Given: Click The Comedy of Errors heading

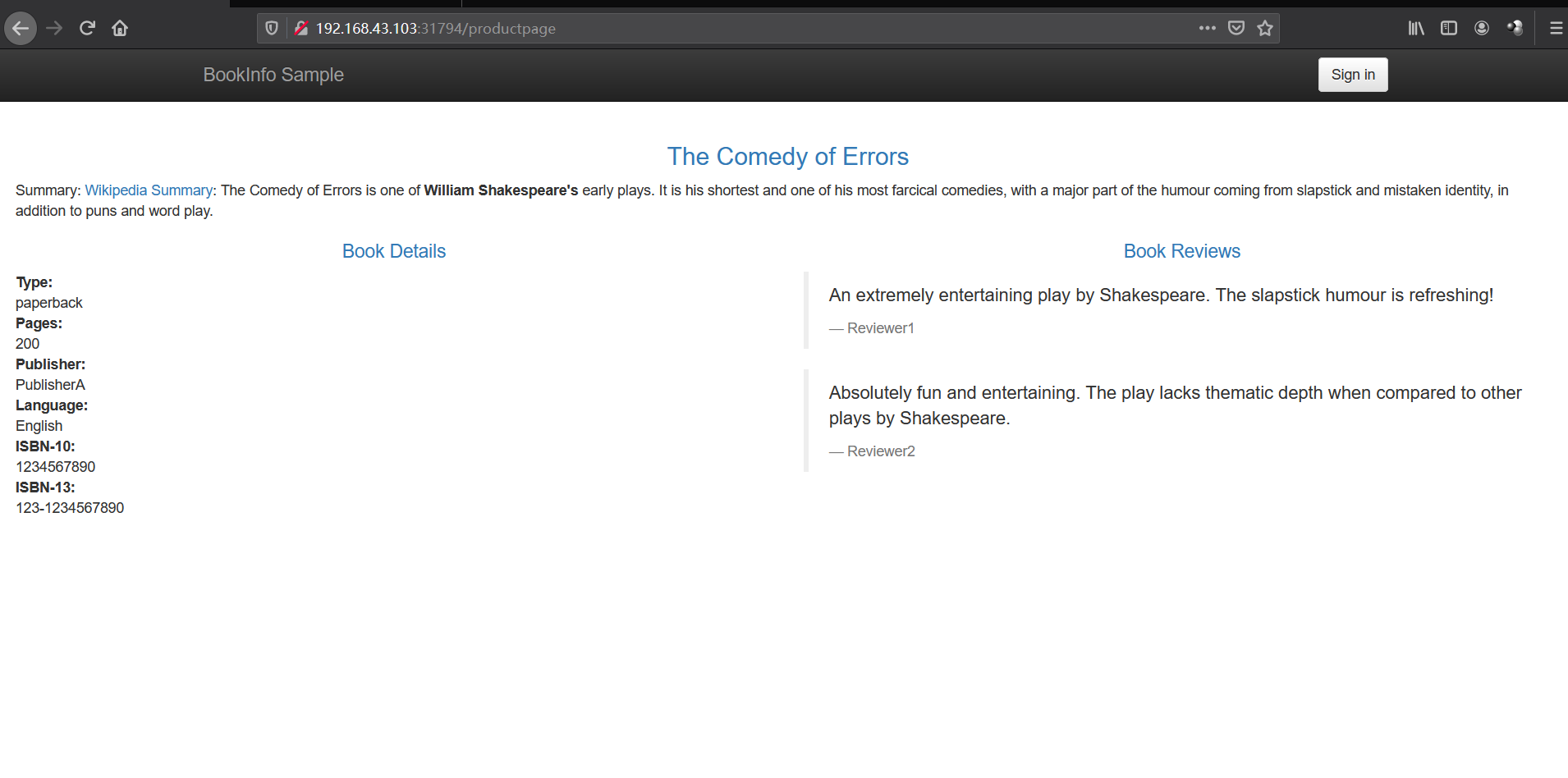Looking at the screenshot, I should click(787, 156).
